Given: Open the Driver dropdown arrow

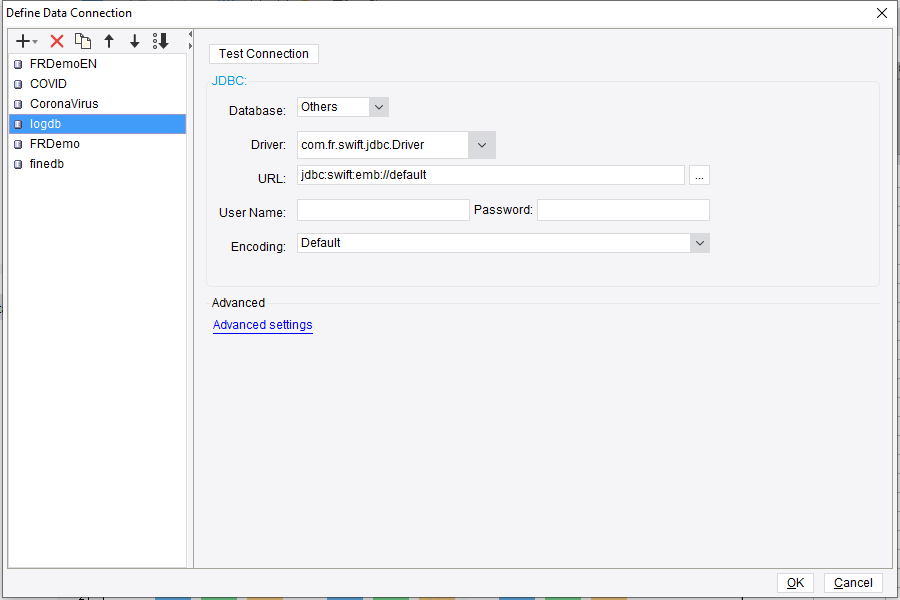Looking at the screenshot, I should pos(482,145).
